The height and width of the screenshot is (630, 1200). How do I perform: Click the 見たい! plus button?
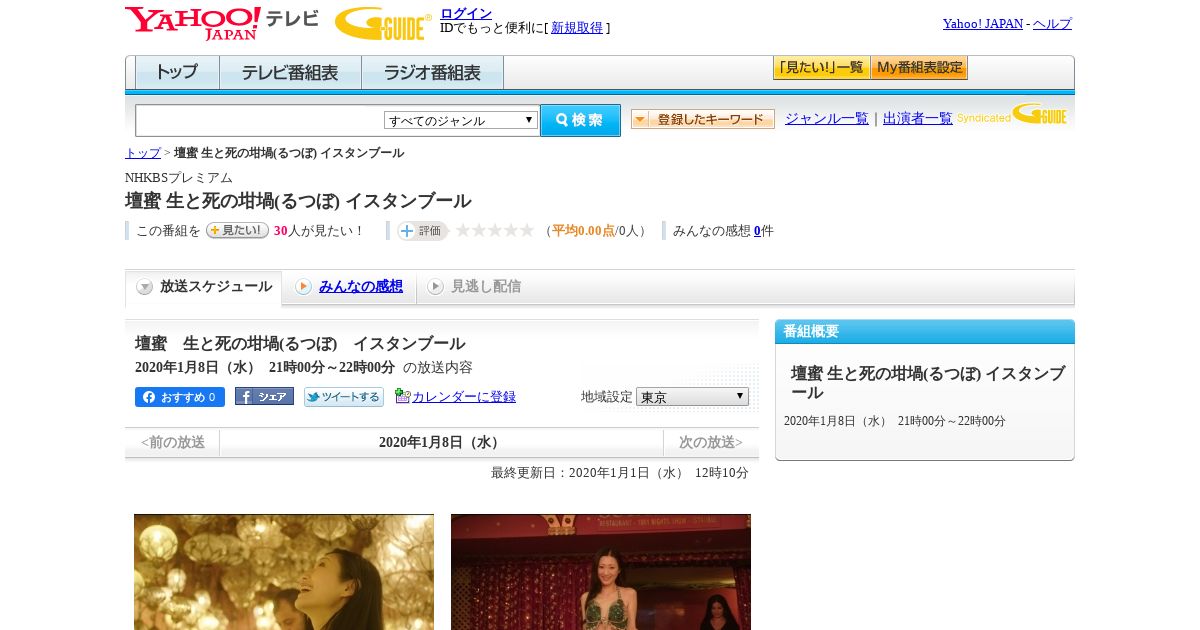[237, 230]
